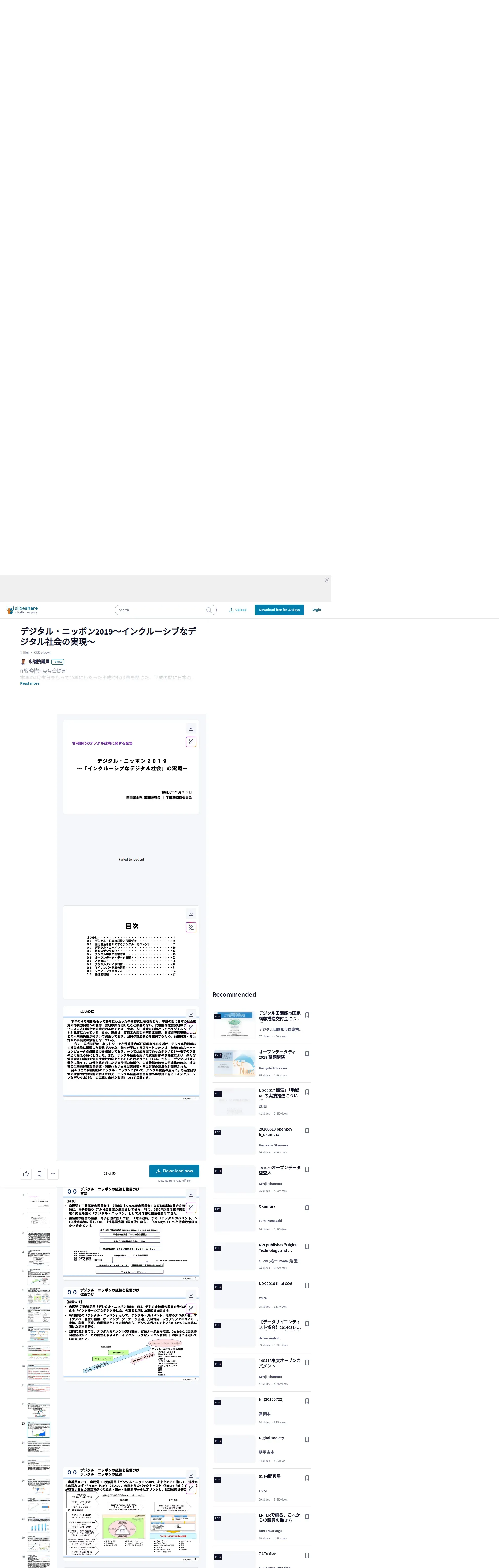This screenshot has width=499, height=1568.
Task: Open the SlideShare home logo
Action: (22, 609)
